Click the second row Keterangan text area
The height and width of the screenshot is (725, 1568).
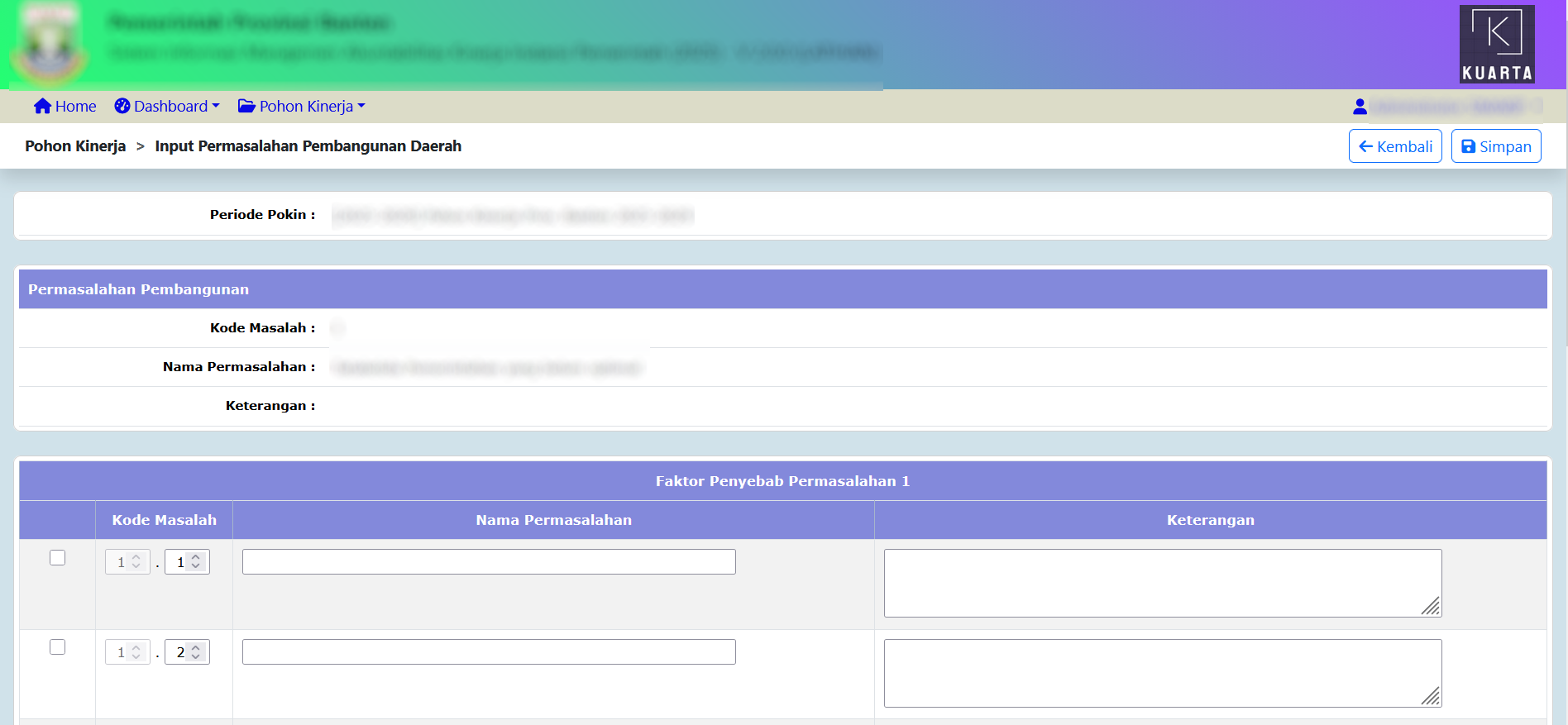click(x=1162, y=673)
